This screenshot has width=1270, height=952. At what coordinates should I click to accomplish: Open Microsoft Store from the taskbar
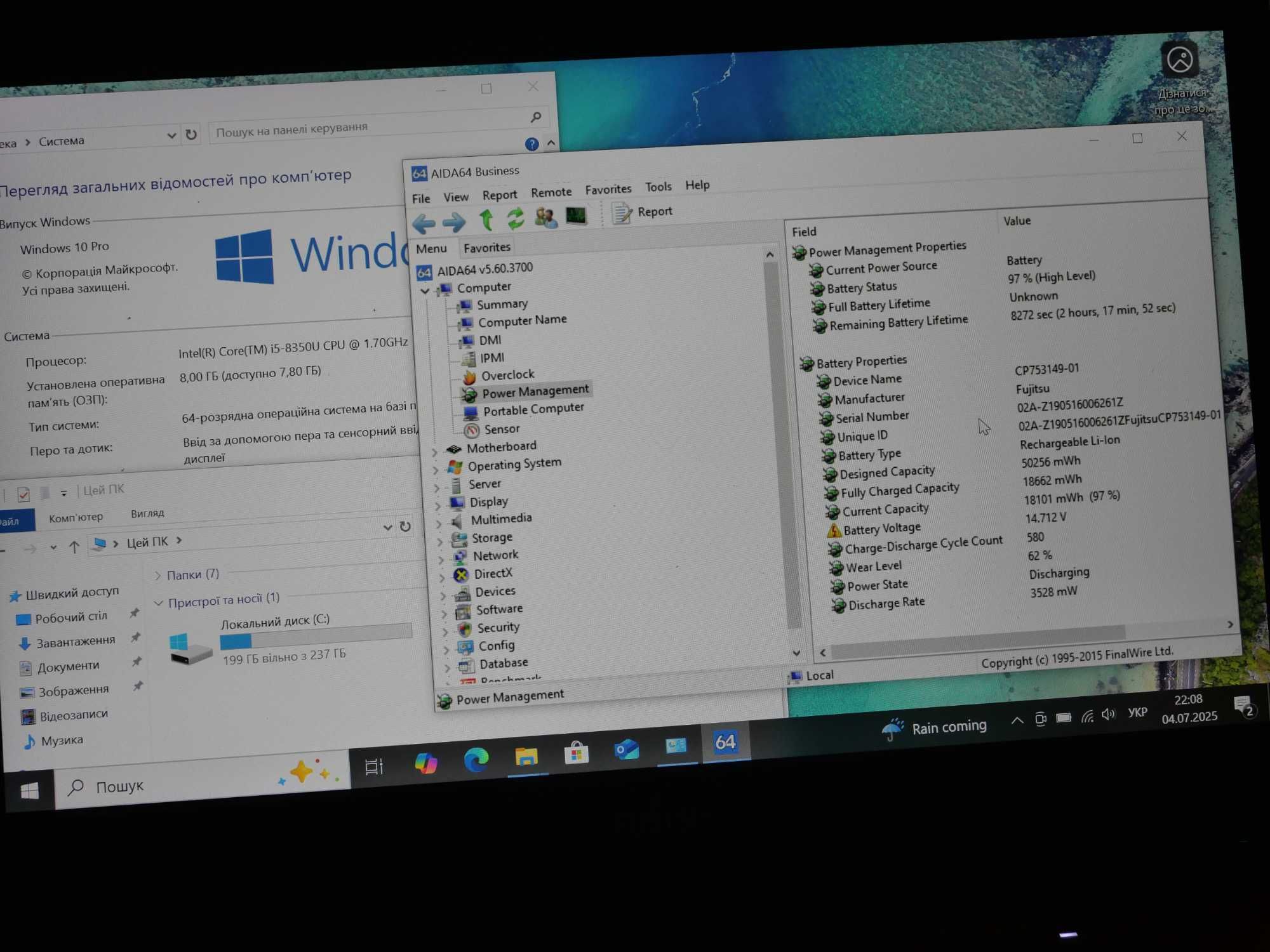coord(576,753)
